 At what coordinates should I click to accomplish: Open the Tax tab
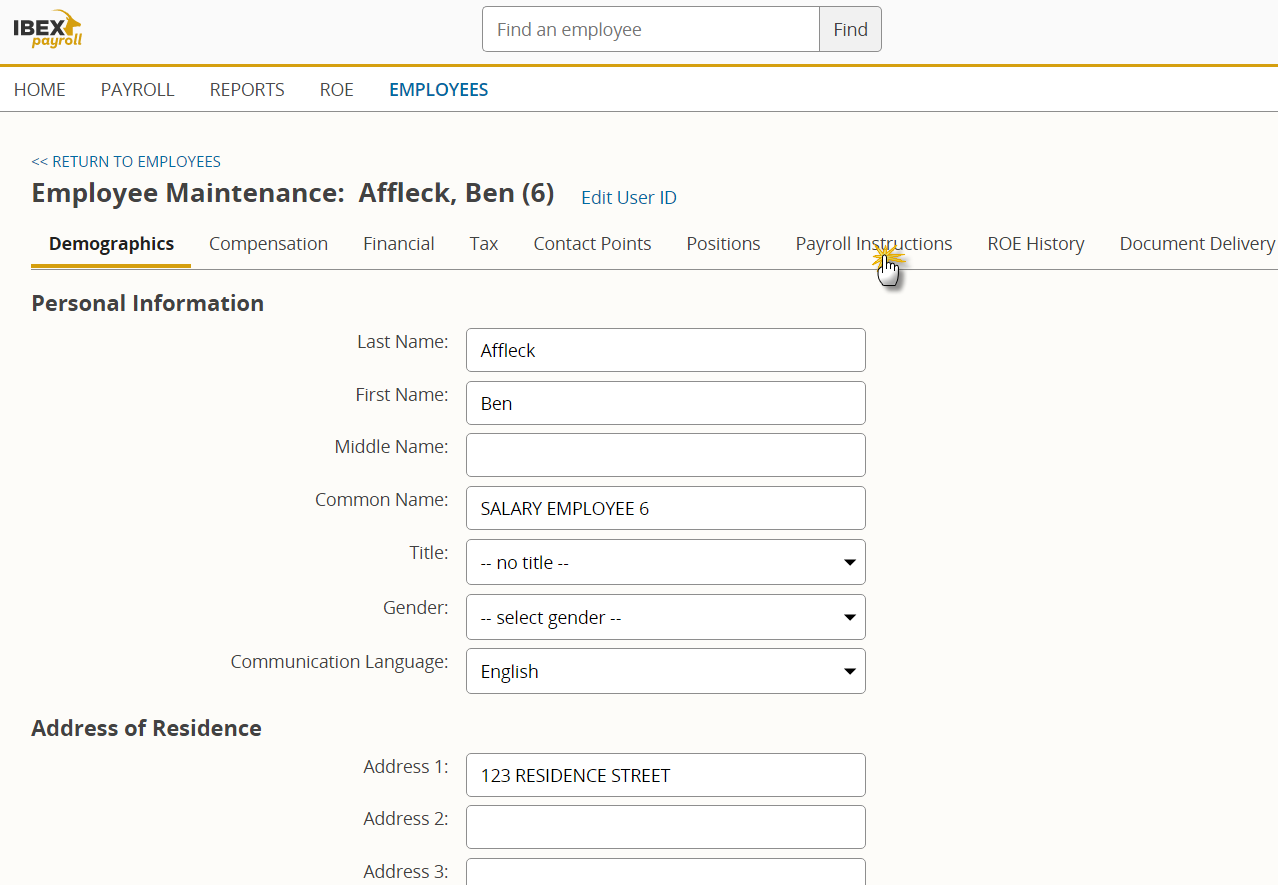[484, 243]
